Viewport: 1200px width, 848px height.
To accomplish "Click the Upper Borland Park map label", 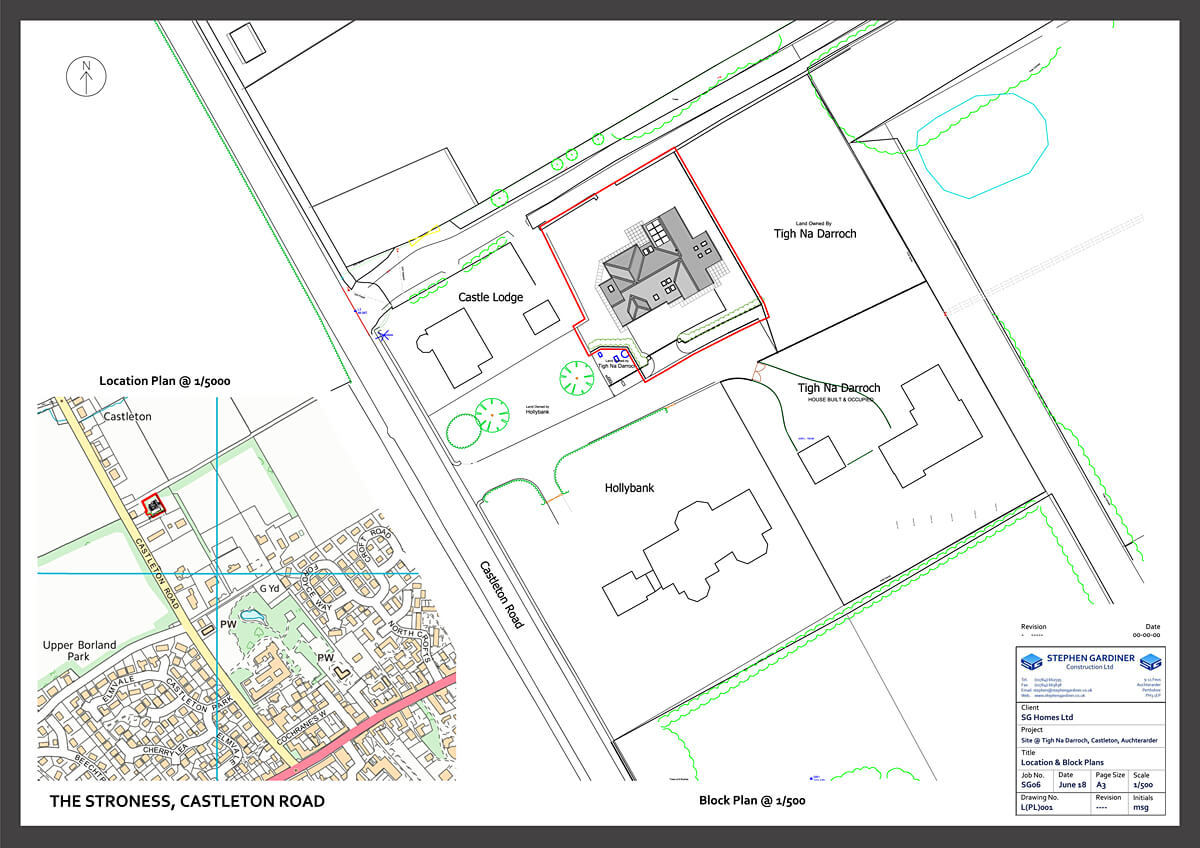I will (x=79, y=651).
